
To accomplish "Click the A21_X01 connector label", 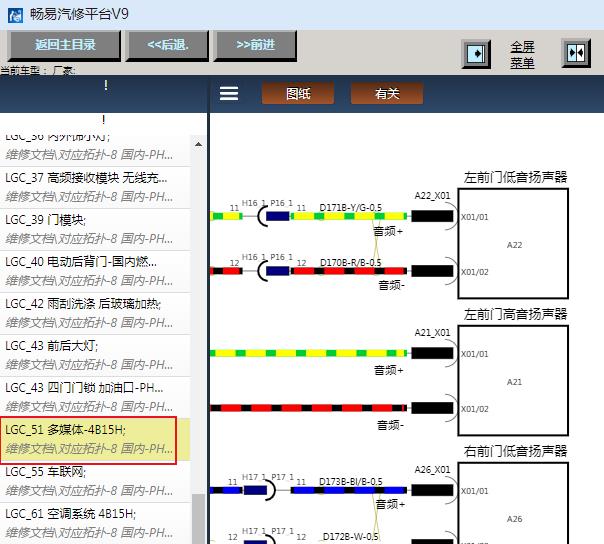I will click(432, 332).
